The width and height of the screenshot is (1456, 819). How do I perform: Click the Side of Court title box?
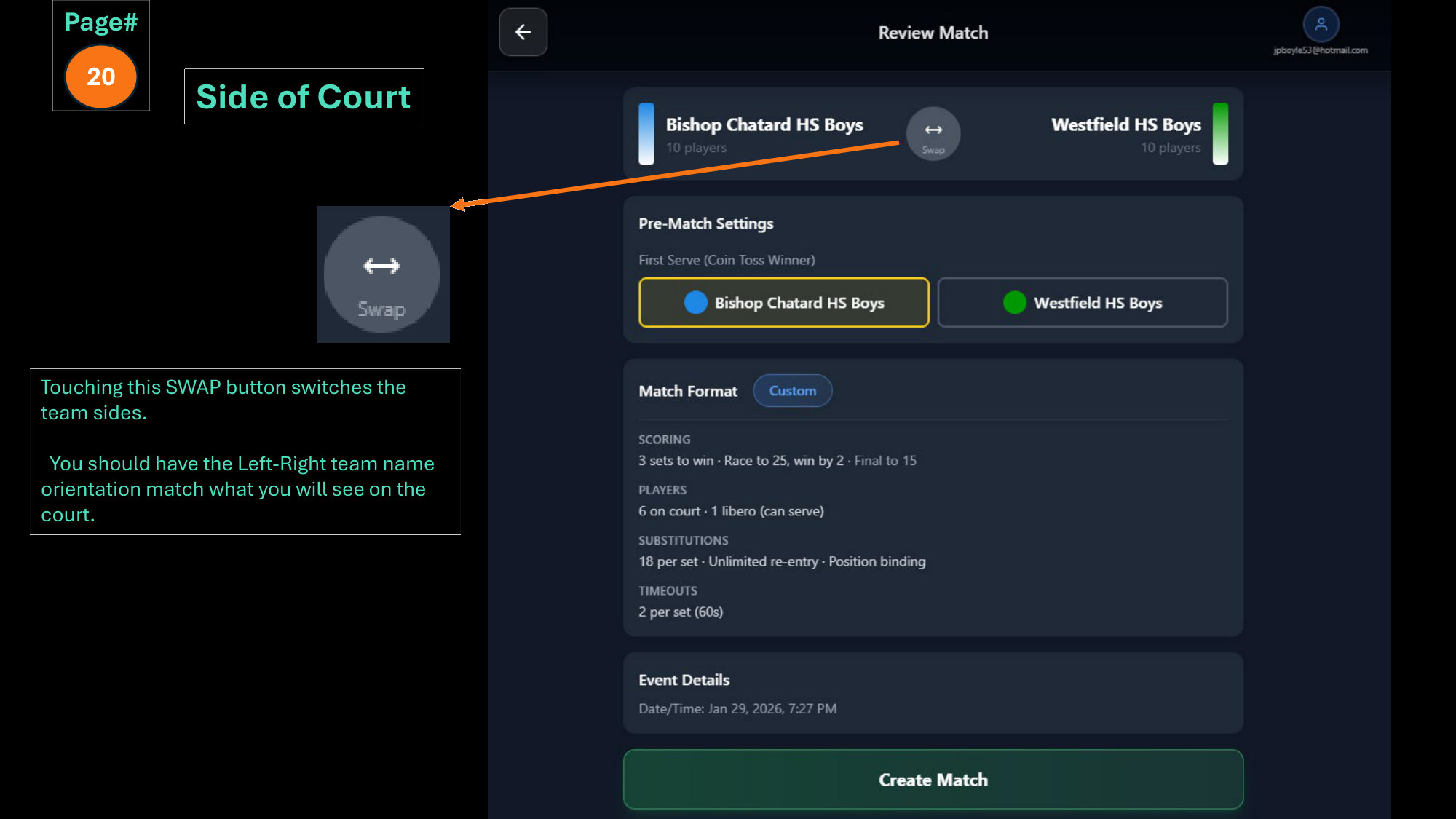(x=304, y=96)
